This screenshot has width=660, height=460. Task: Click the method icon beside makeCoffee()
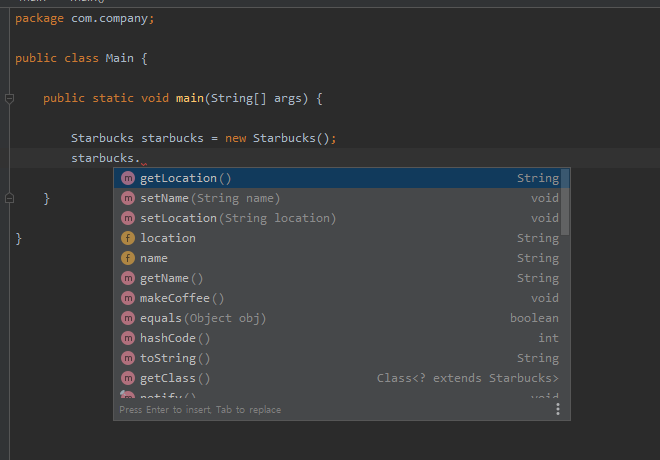point(128,298)
